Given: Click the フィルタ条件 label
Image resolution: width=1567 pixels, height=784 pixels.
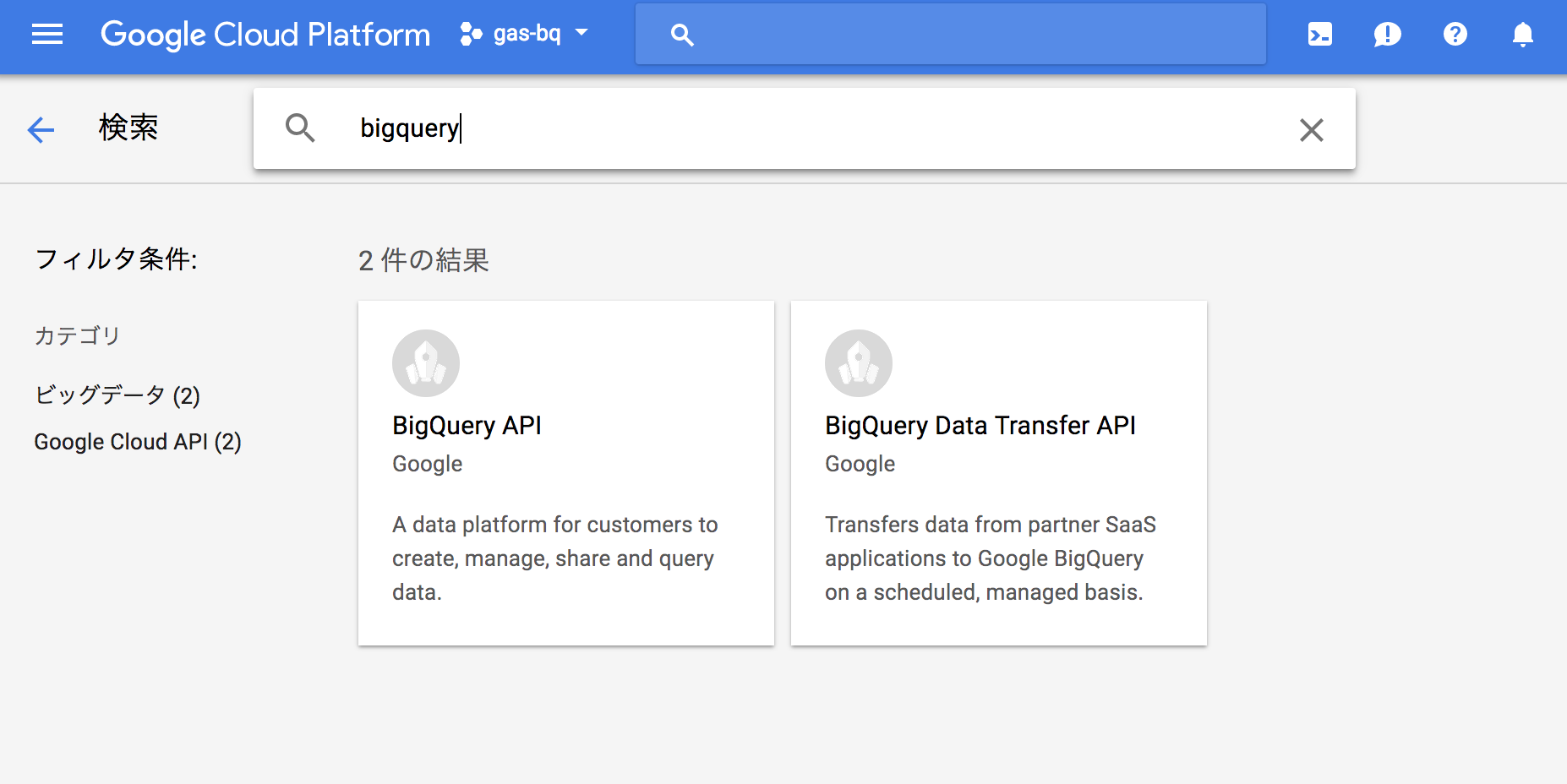Looking at the screenshot, I should point(116,259).
